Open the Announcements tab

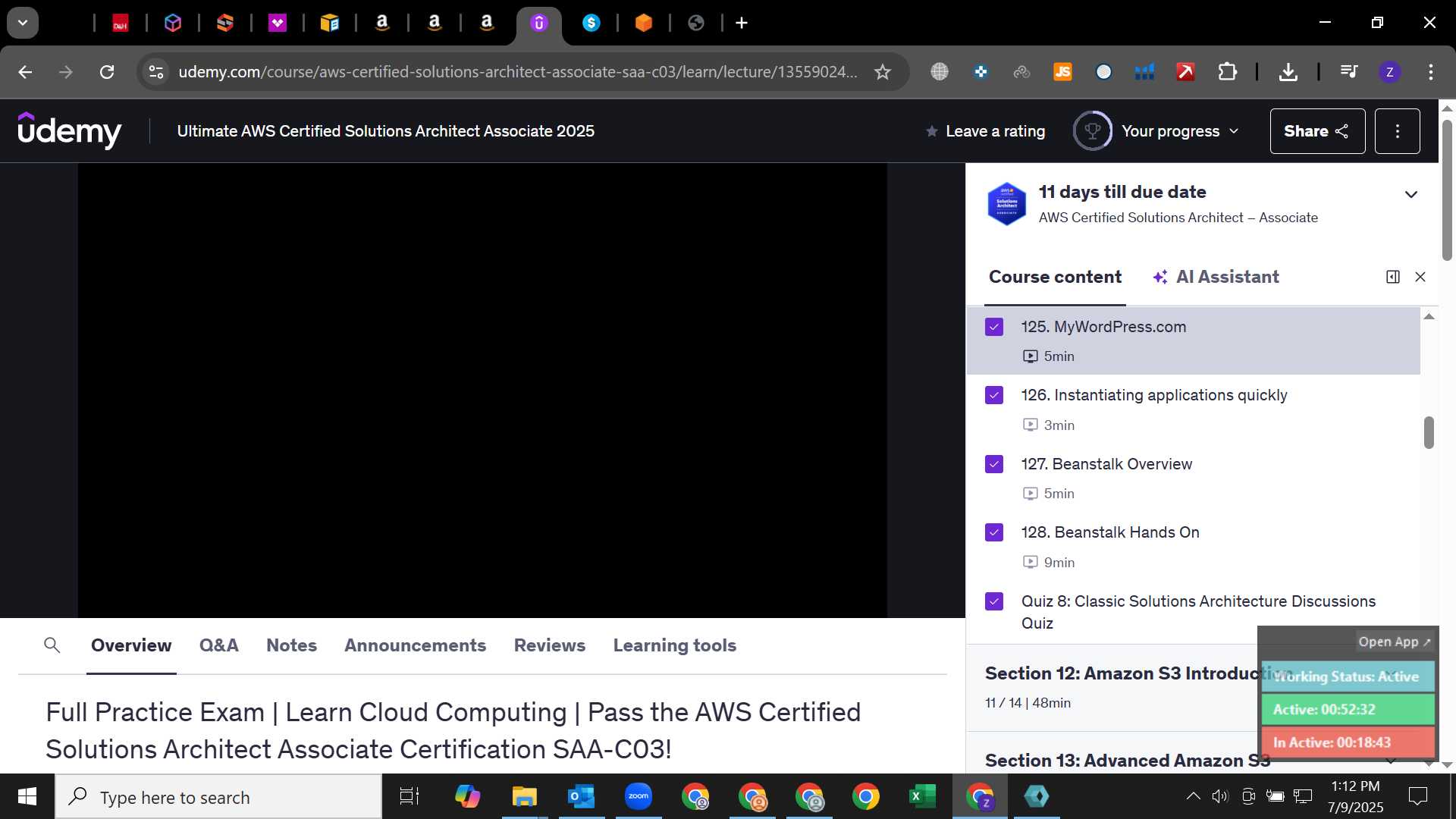[415, 645]
